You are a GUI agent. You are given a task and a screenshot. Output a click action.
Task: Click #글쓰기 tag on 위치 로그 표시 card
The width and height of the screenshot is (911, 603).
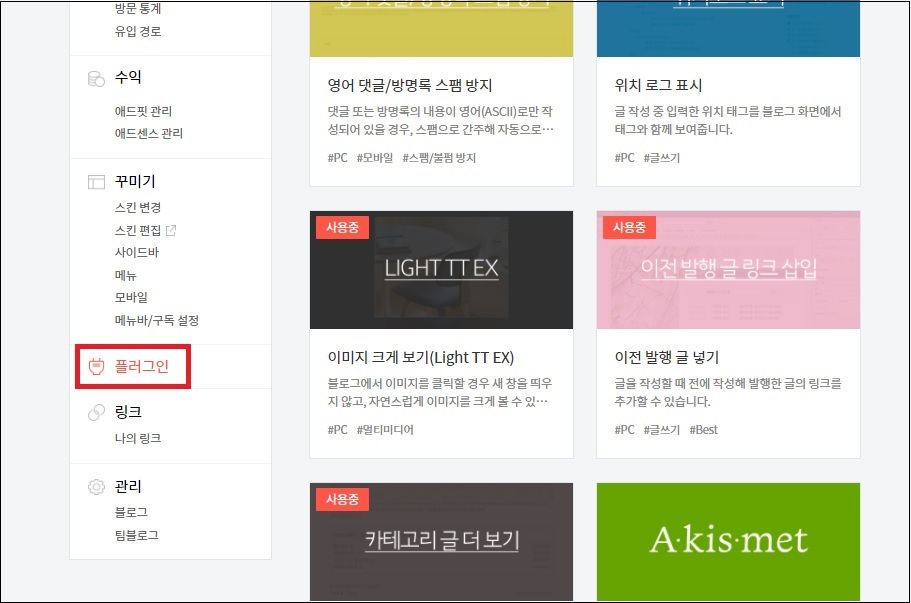(x=662, y=158)
